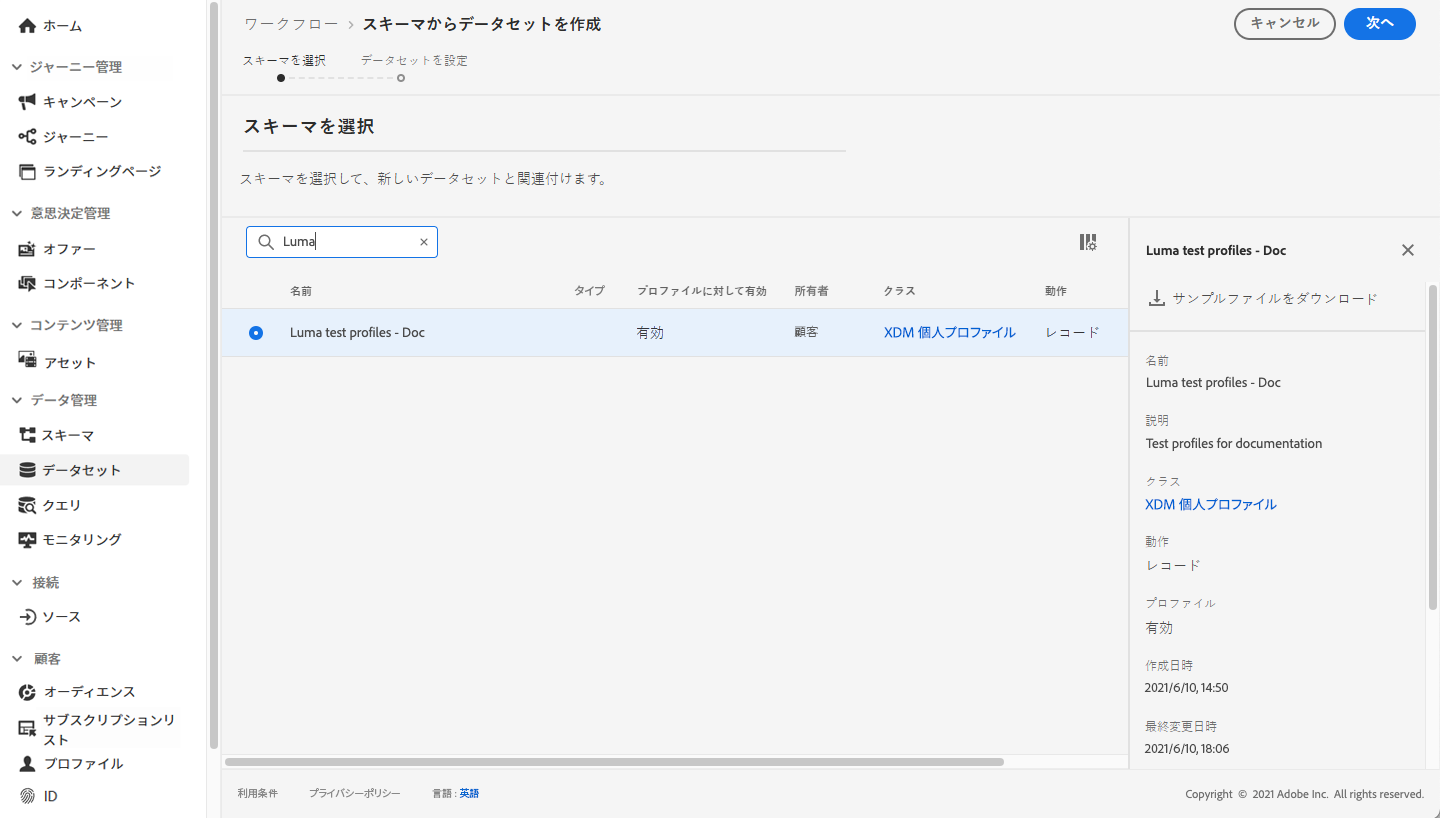The width and height of the screenshot is (1440, 818).
Task: Open the Journeys icon in sidebar
Action: pos(27,137)
